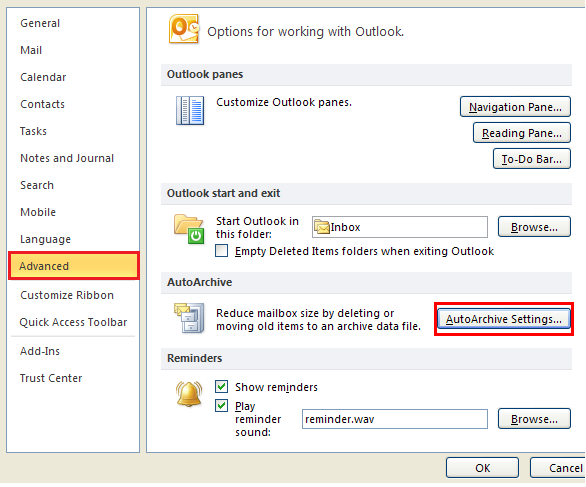Open the Mail options category
This screenshot has width=586, height=487.
pos(31,50)
